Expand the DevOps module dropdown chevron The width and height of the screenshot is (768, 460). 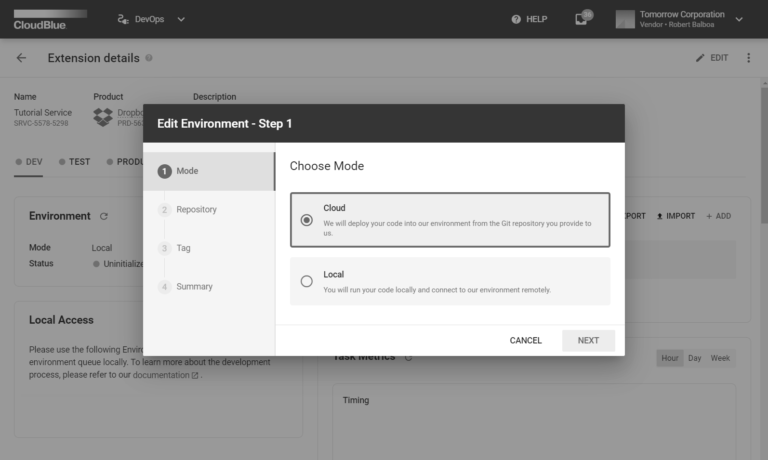181,19
